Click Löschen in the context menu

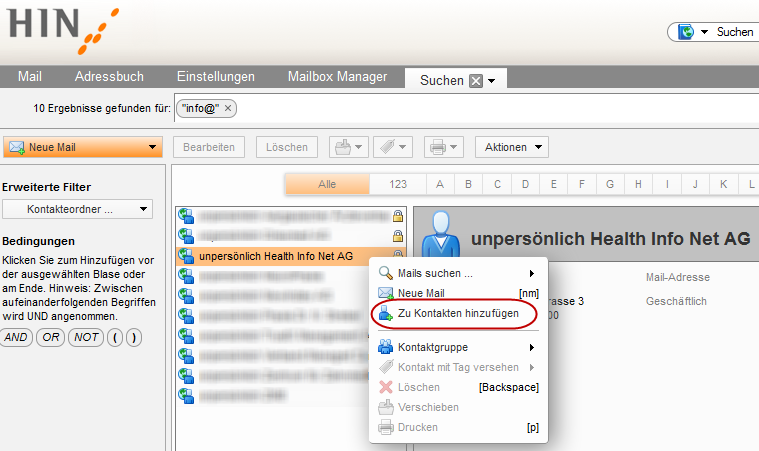tap(458, 387)
